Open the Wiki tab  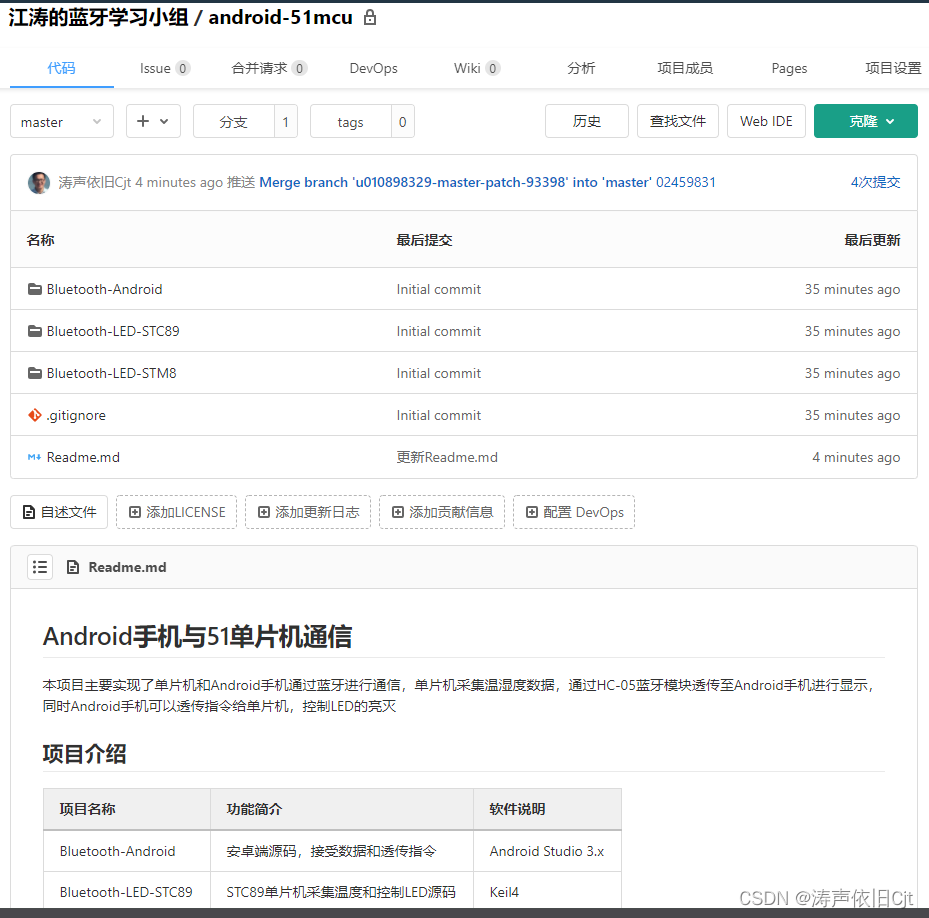click(x=477, y=68)
